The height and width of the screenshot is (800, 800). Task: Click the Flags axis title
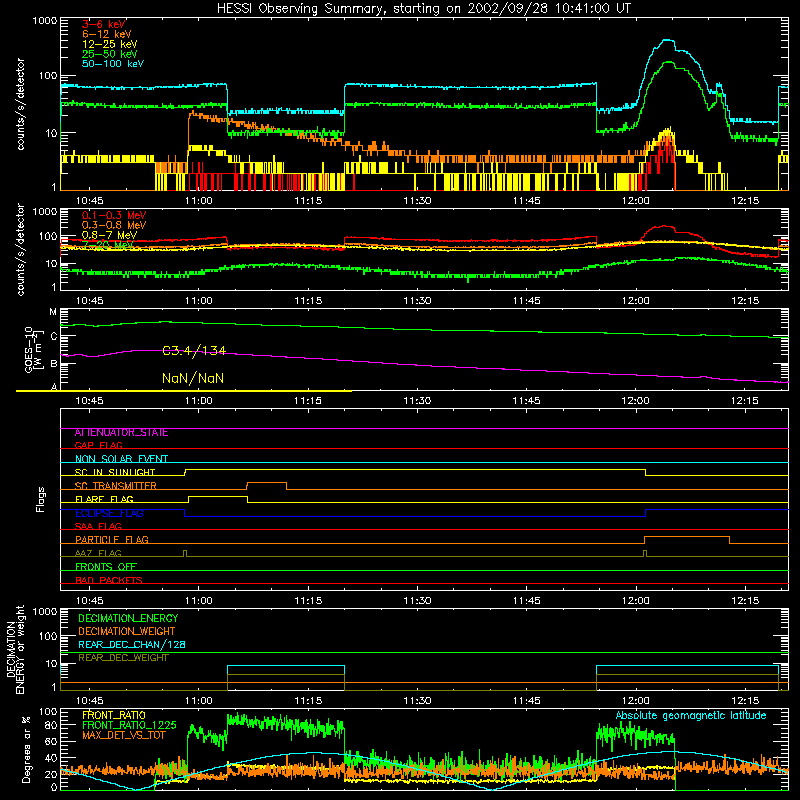click(x=40, y=499)
